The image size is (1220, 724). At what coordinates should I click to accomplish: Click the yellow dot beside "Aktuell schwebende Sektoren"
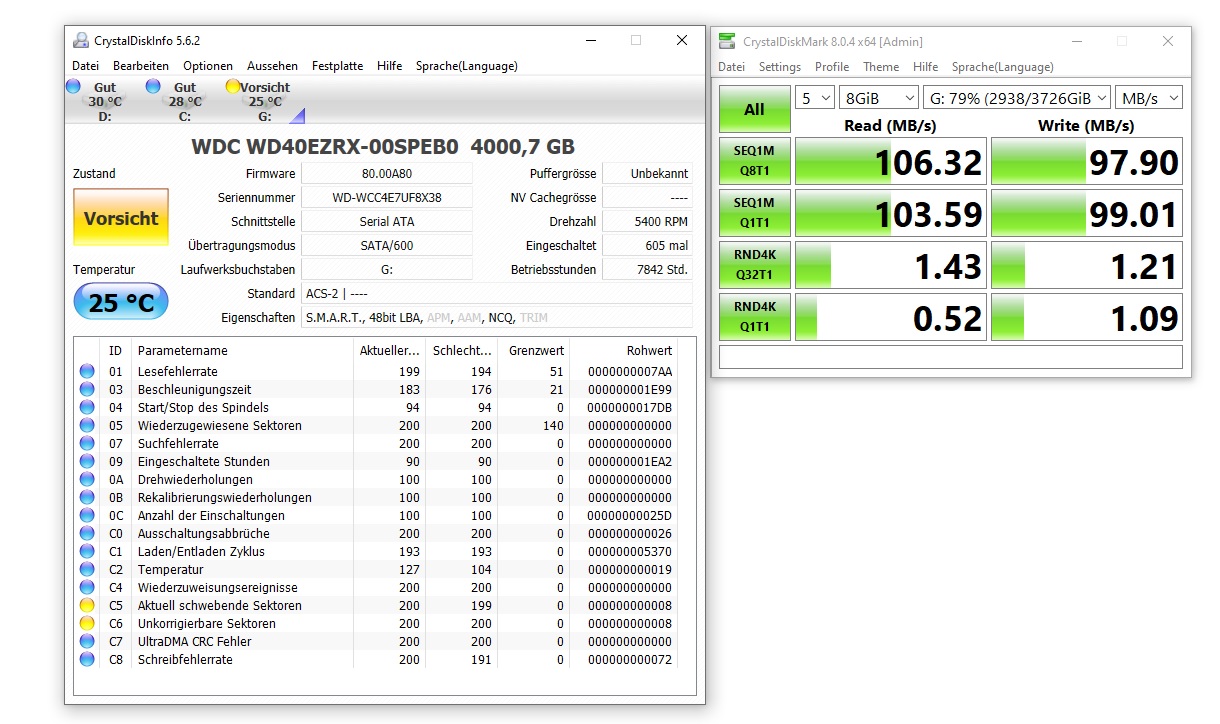tap(88, 605)
